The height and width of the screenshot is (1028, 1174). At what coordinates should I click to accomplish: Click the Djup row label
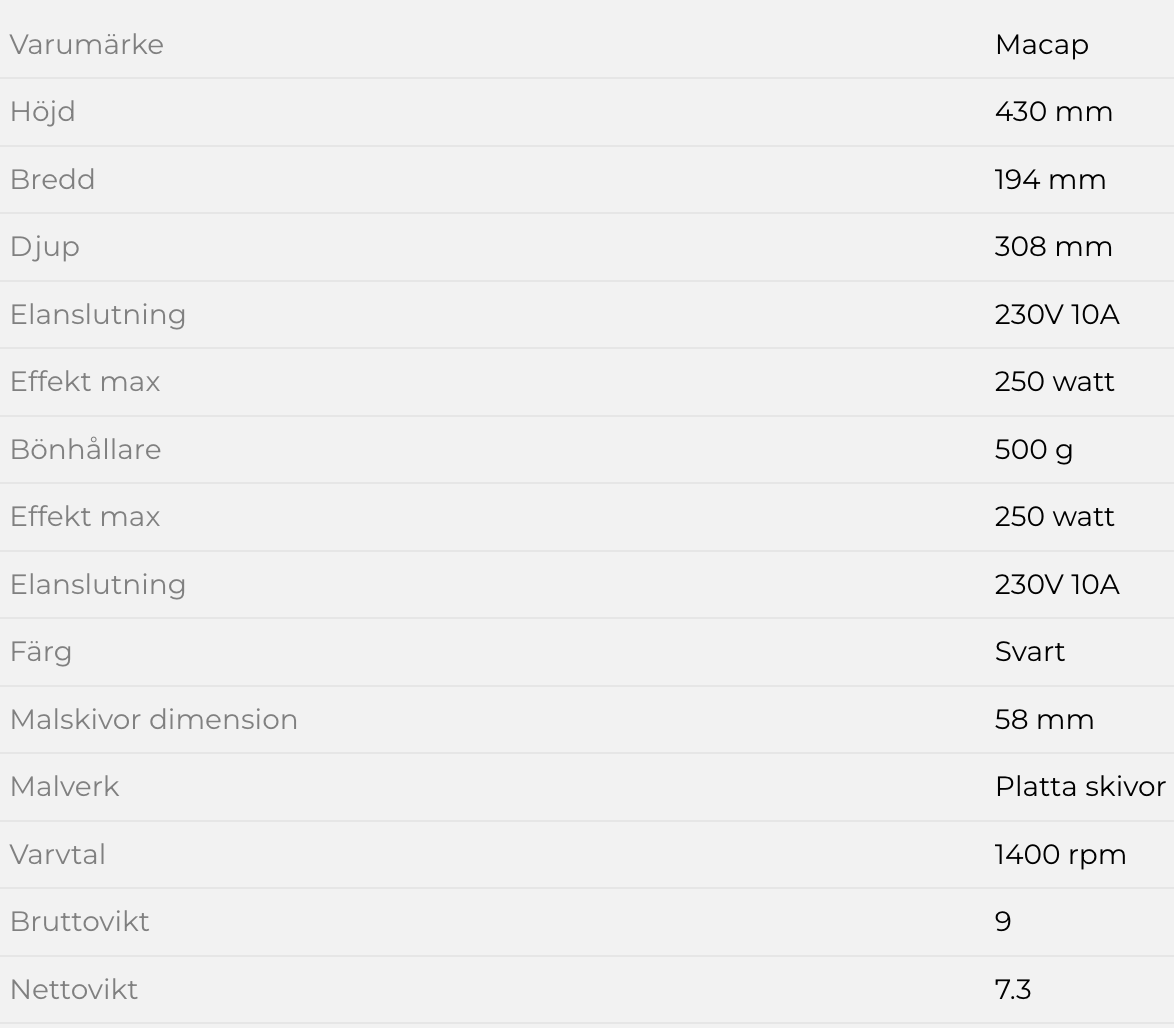coord(44,247)
